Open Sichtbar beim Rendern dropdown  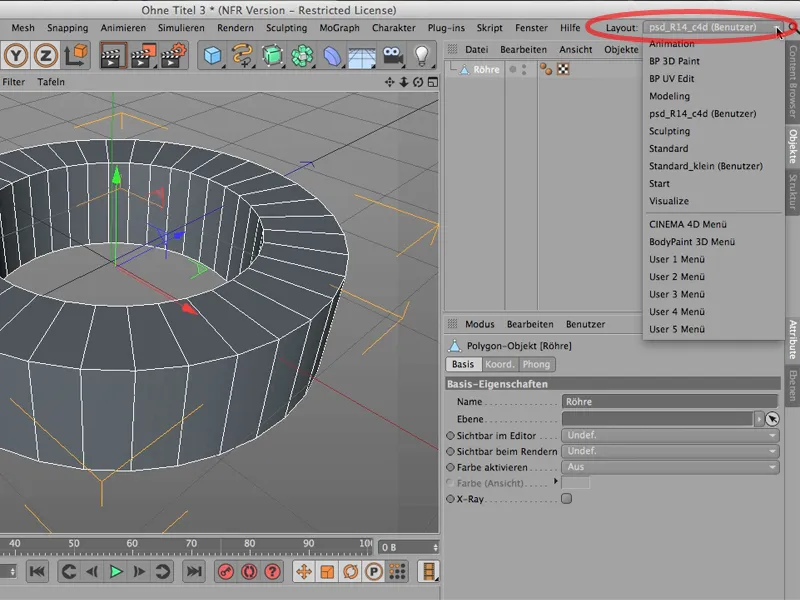point(670,451)
